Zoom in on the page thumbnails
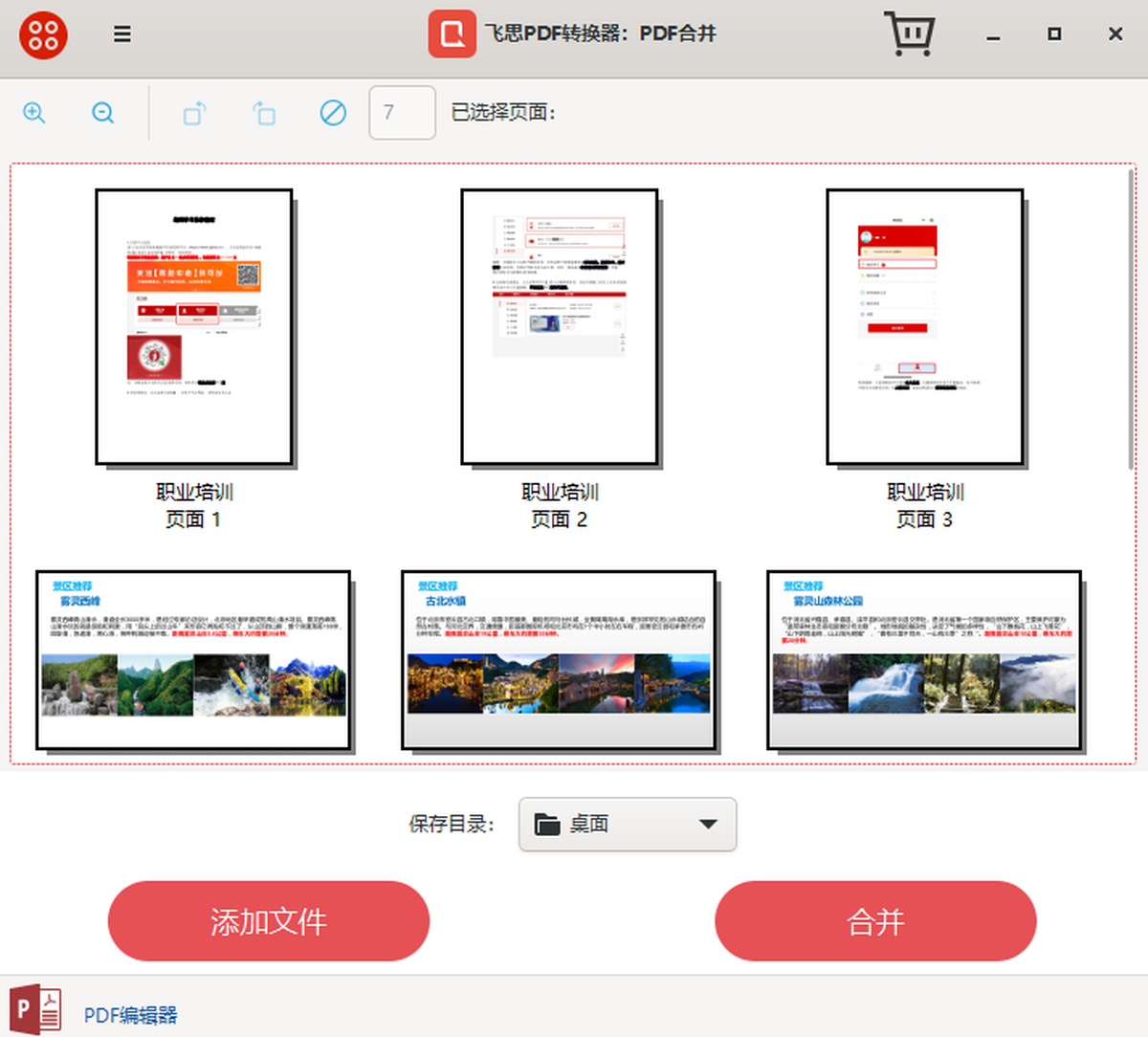1148x1037 pixels. pyautogui.click(x=34, y=112)
